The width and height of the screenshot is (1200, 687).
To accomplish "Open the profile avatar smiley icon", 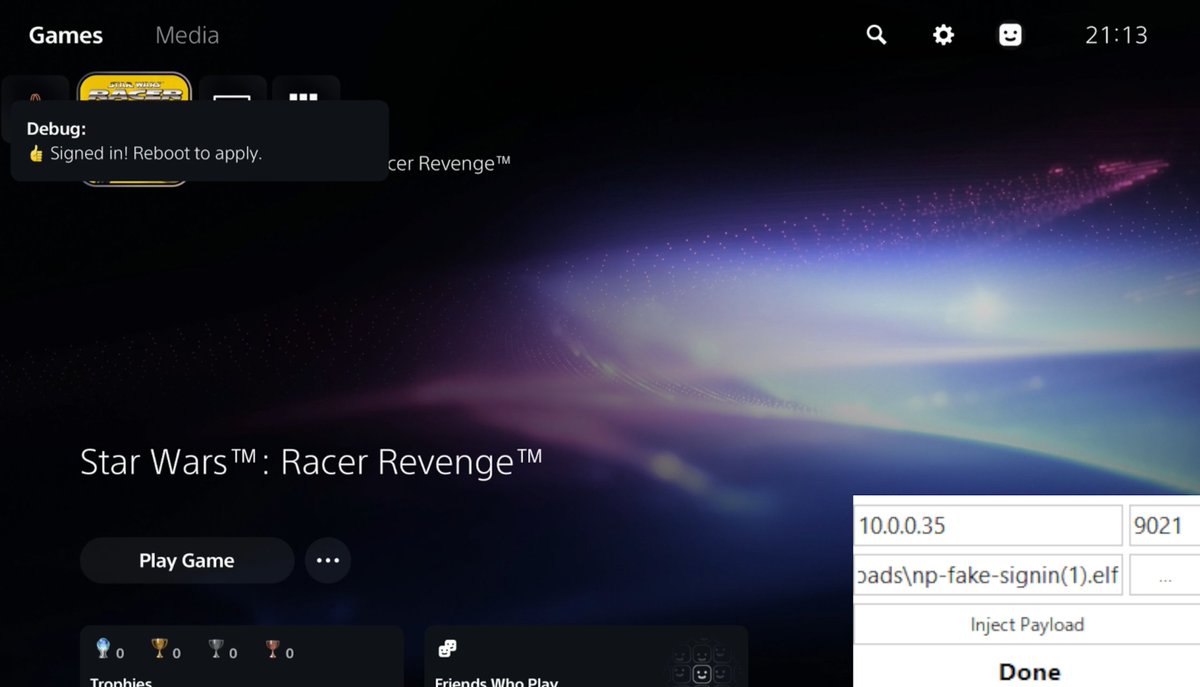I will click(x=1011, y=35).
